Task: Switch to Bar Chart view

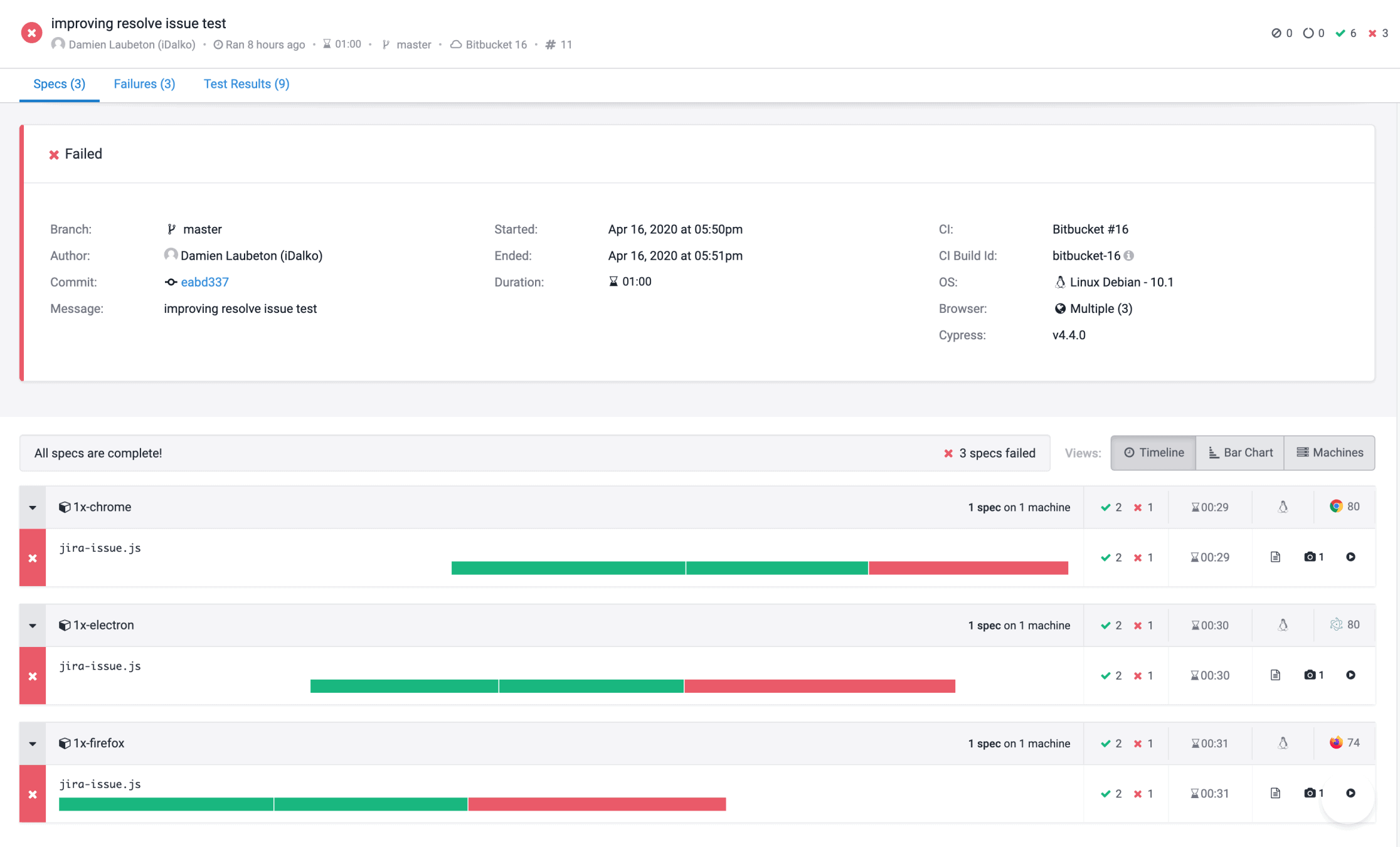Action: click(x=1240, y=453)
